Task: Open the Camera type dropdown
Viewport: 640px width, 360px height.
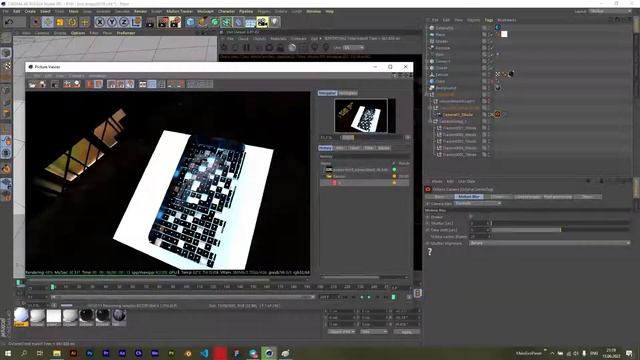Action: (x=478, y=203)
